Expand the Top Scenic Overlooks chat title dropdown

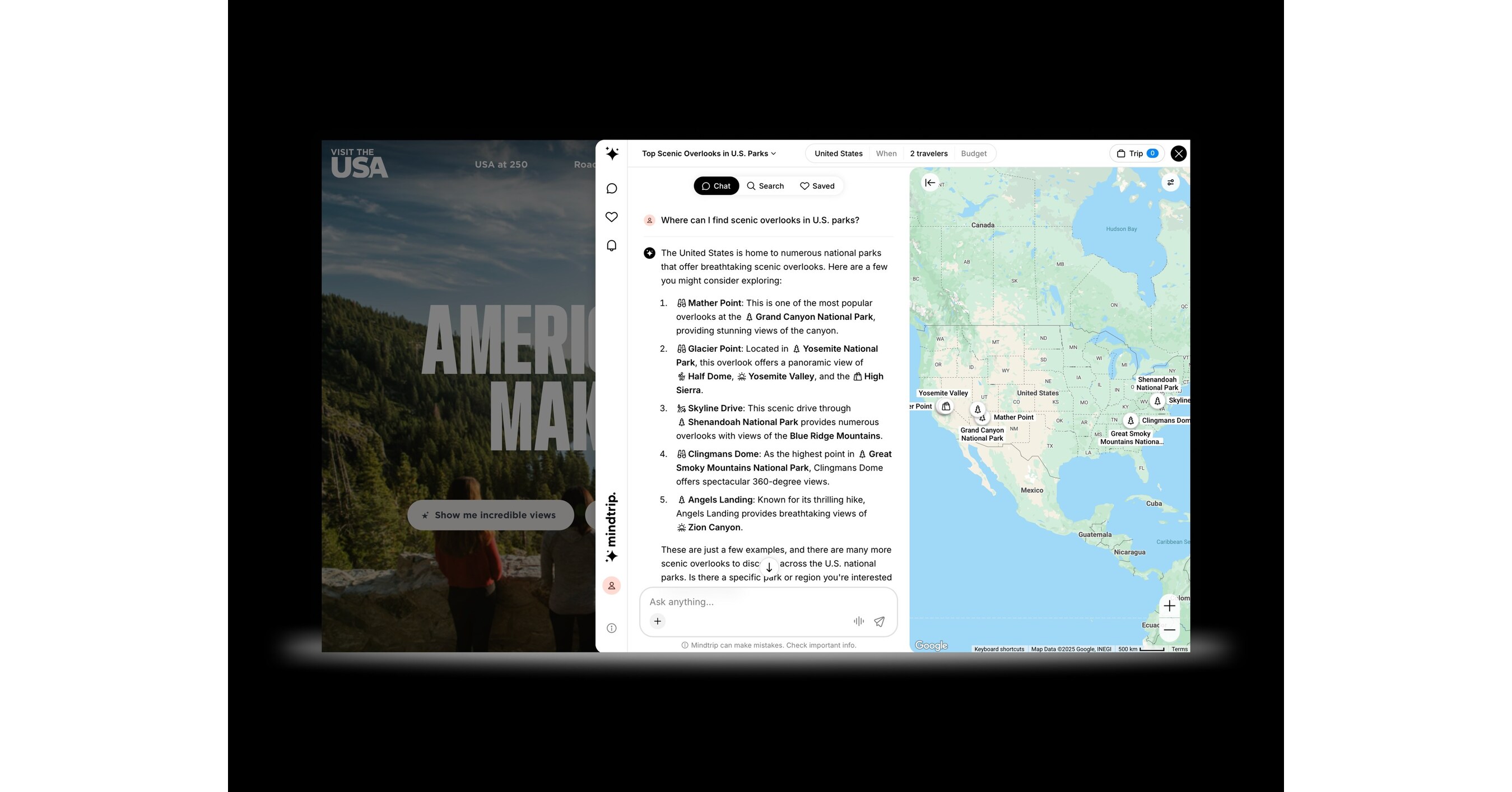tap(709, 153)
